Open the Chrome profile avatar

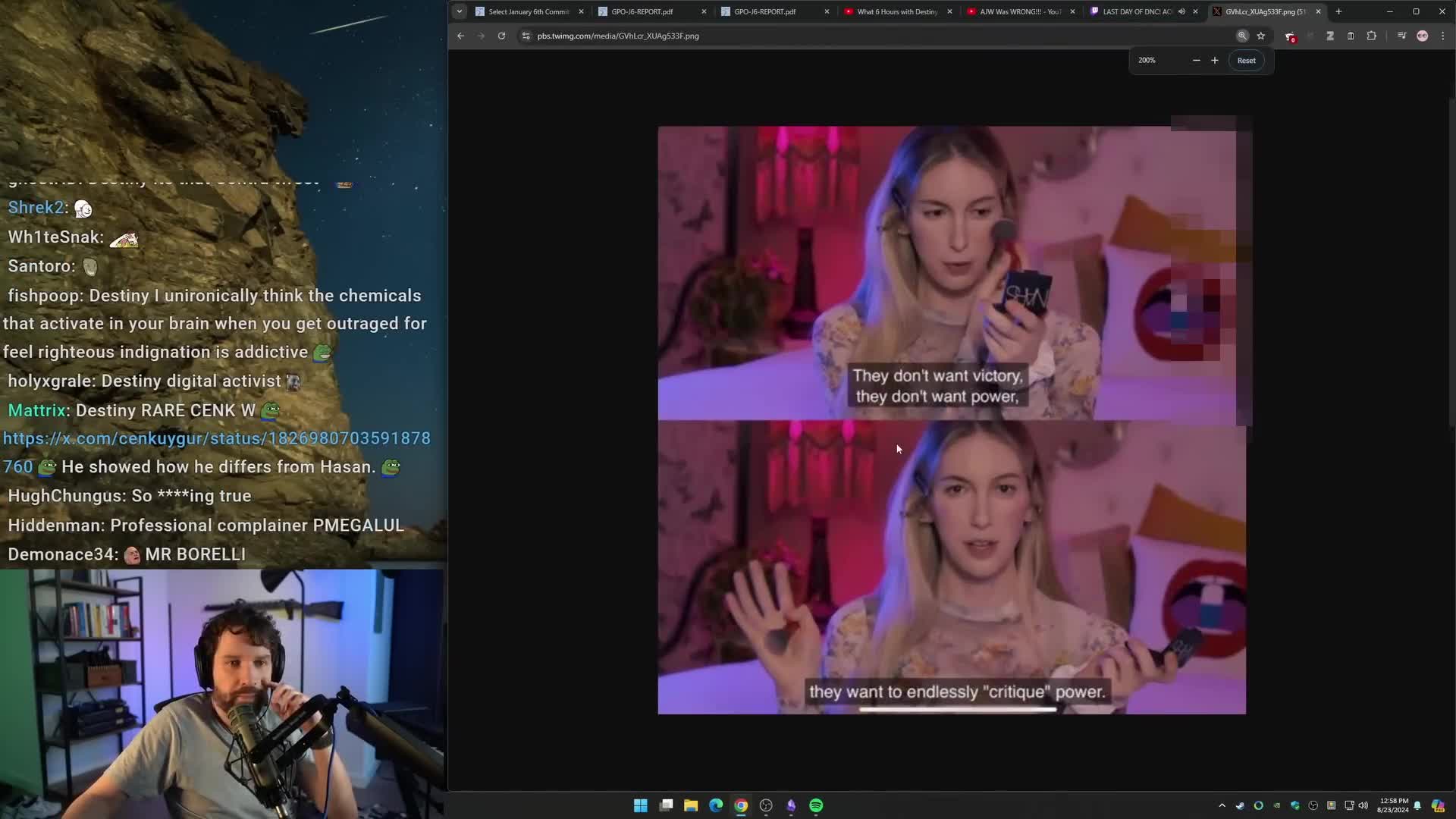point(1423,36)
